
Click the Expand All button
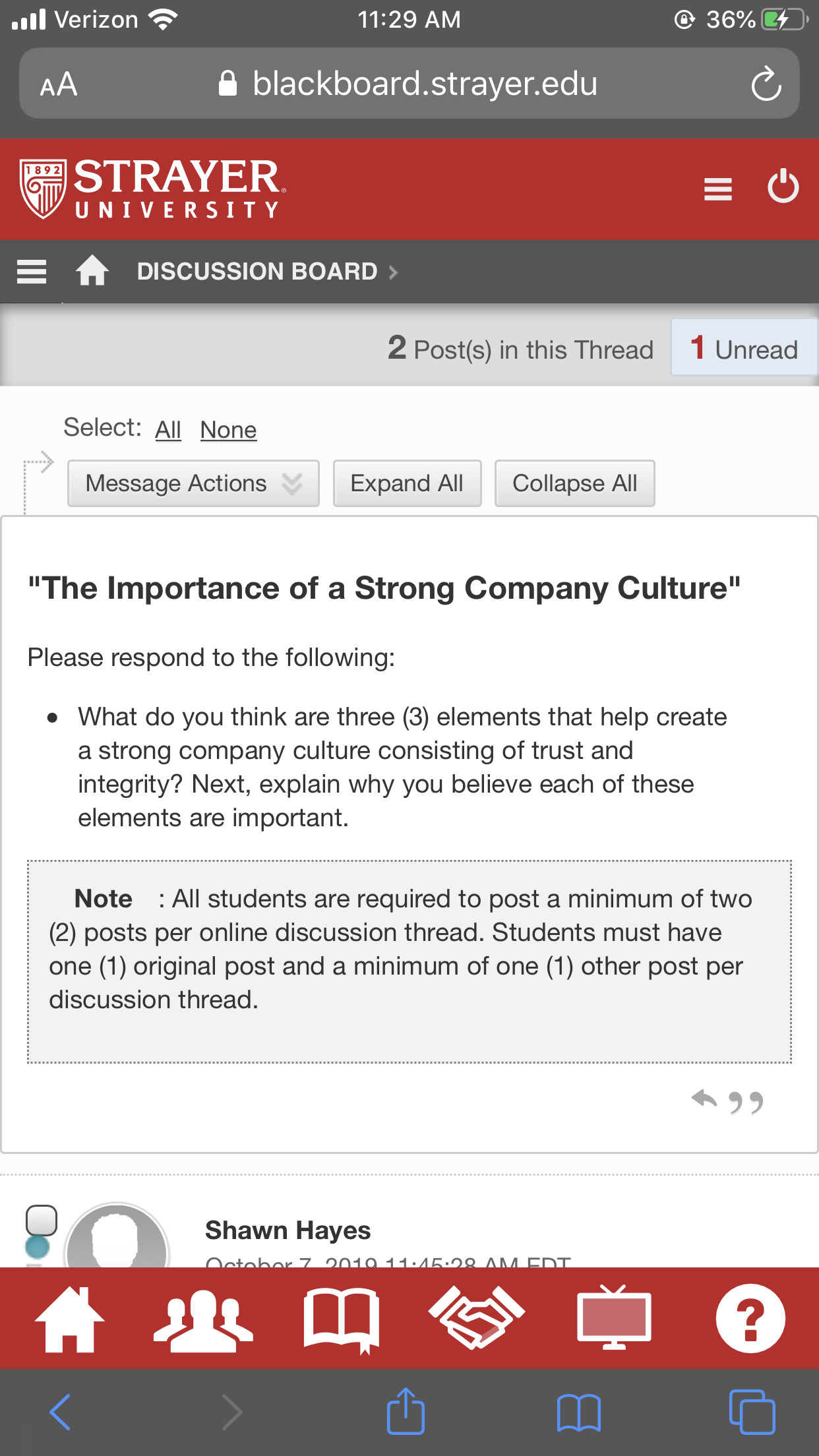(407, 483)
